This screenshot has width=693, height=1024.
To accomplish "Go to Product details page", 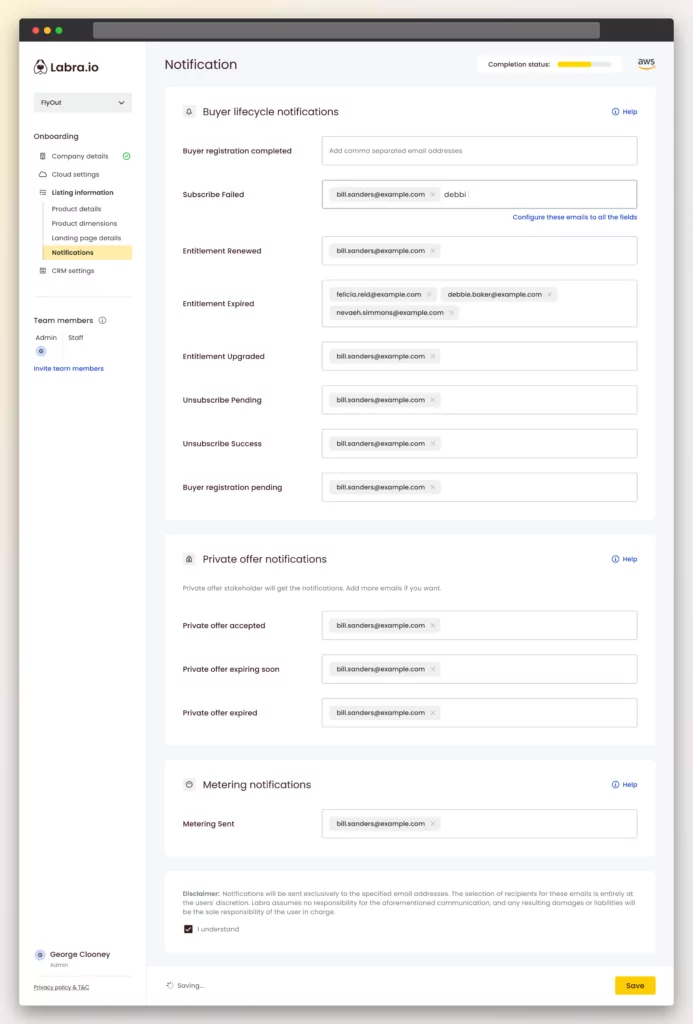I will 76,209.
